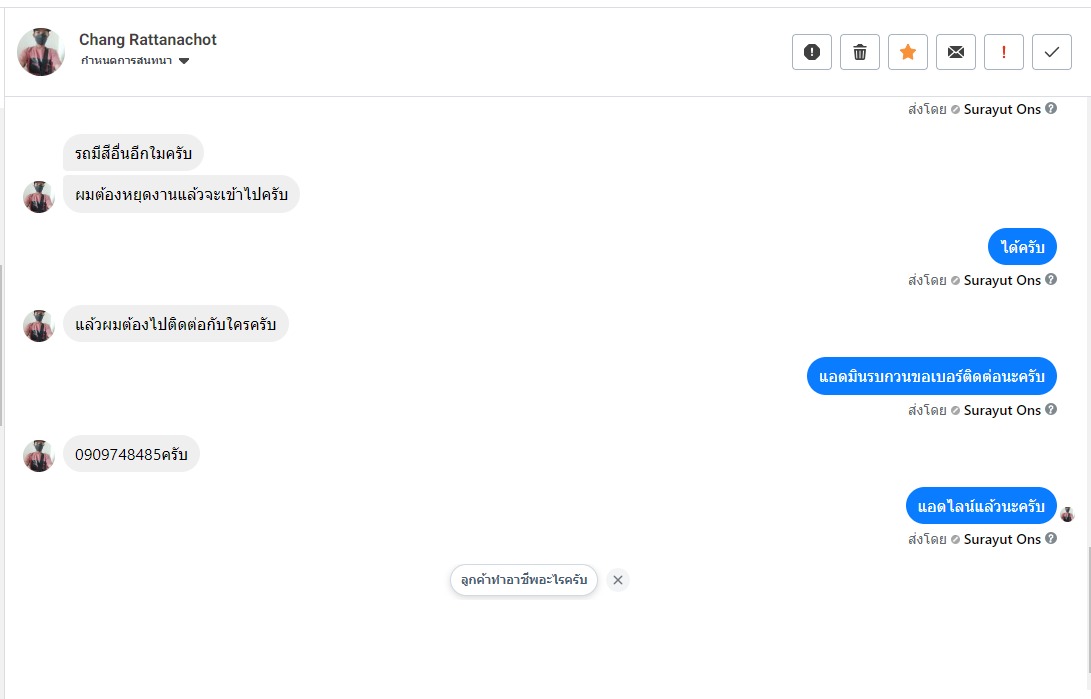Click customer avatar beside the phone number message

click(x=38, y=455)
